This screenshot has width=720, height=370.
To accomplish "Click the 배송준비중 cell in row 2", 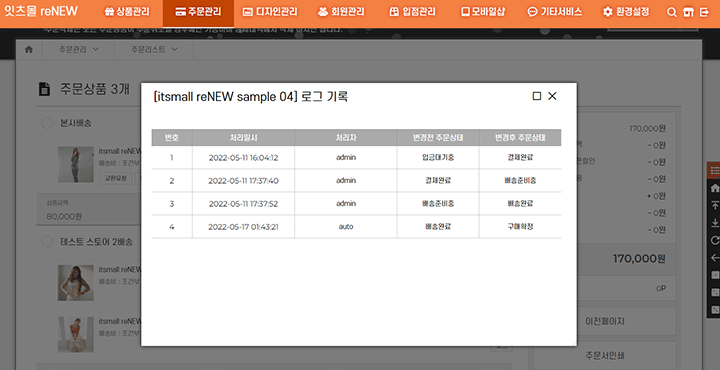I will [520, 181].
